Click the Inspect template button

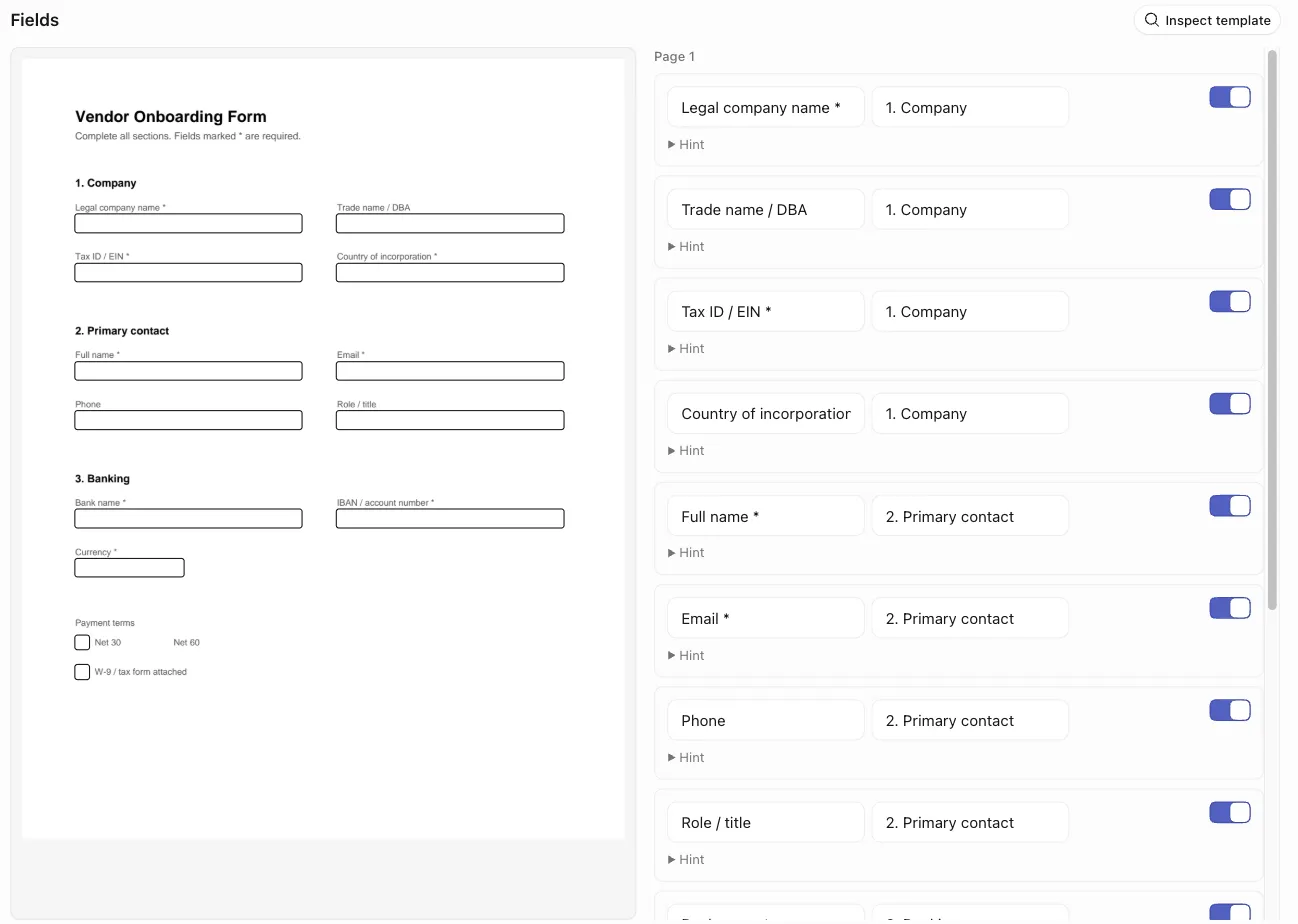(1207, 20)
